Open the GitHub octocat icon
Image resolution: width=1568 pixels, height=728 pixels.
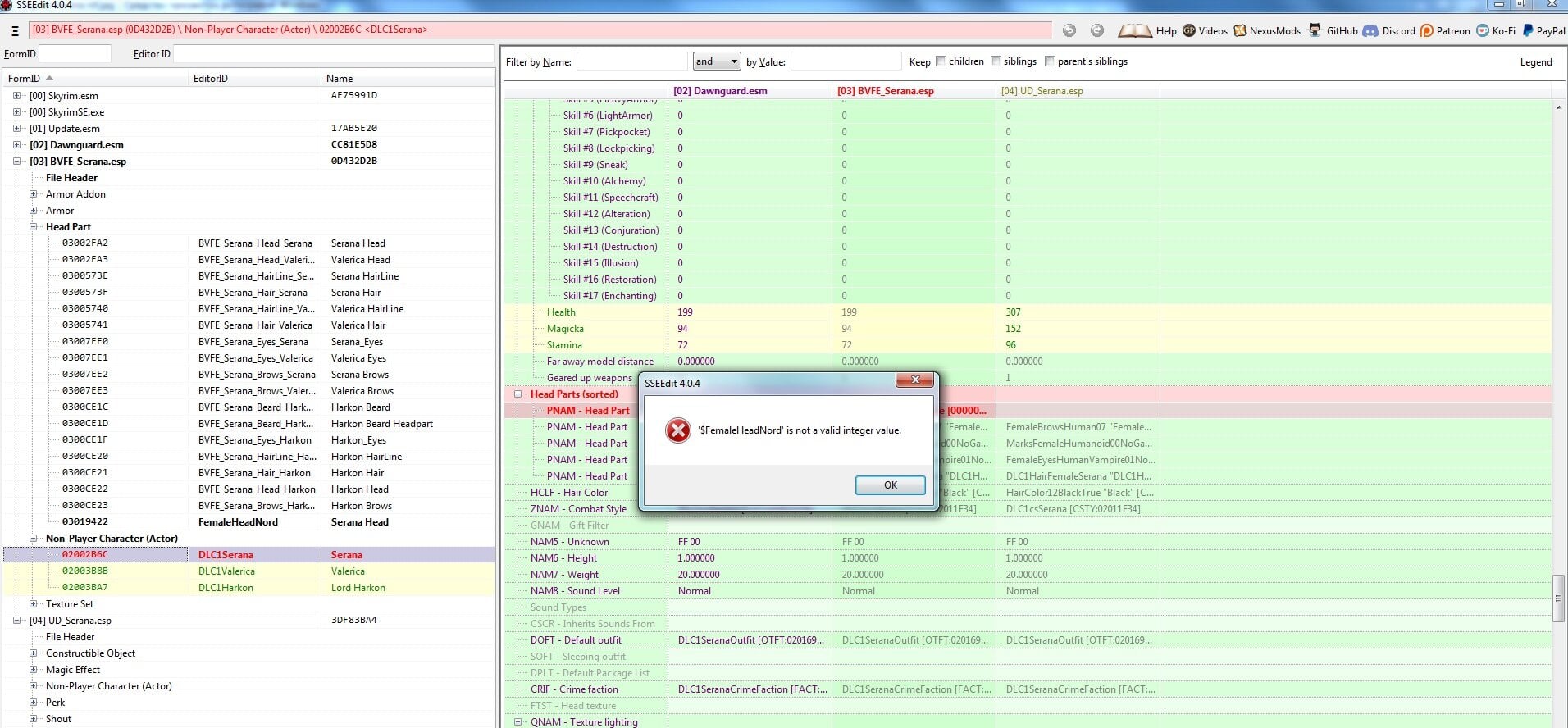(1315, 30)
